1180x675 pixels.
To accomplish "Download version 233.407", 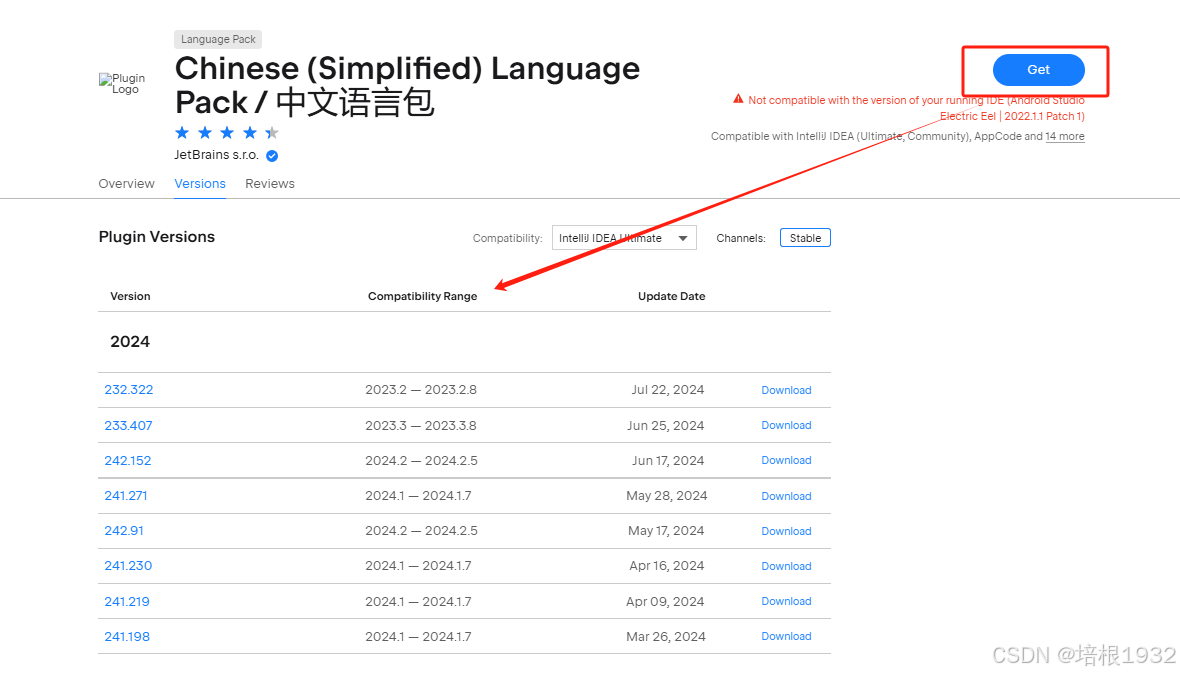I will pyautogui.click(x=786, y=425).
